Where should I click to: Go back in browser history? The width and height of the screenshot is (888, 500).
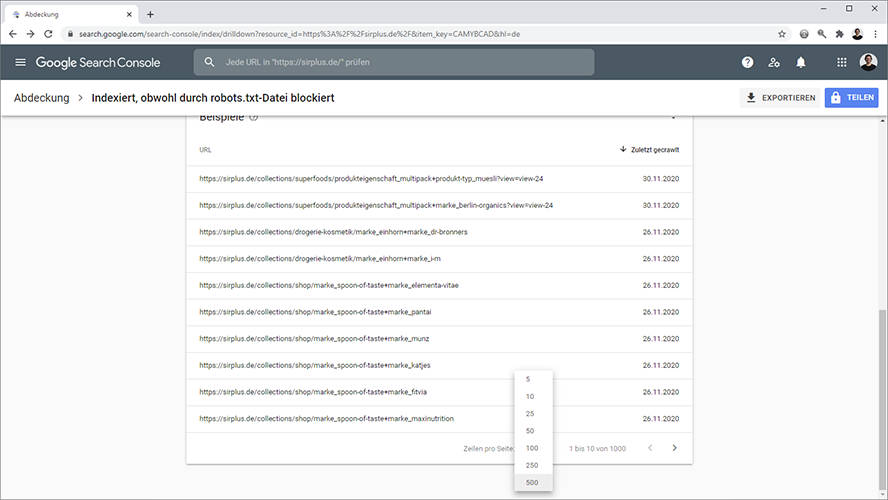tap(13, 34)
